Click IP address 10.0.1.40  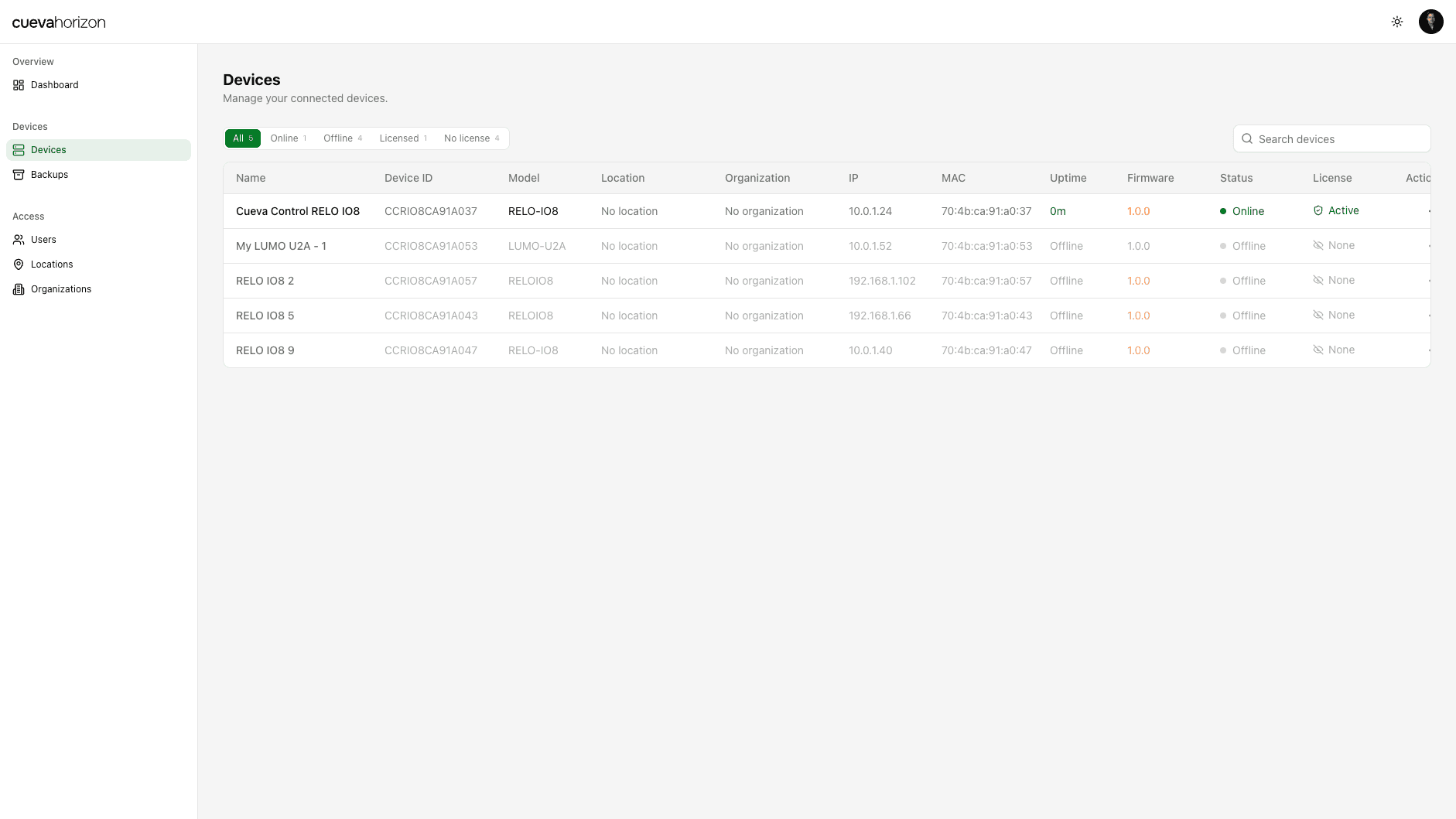(x=870, y=350)
